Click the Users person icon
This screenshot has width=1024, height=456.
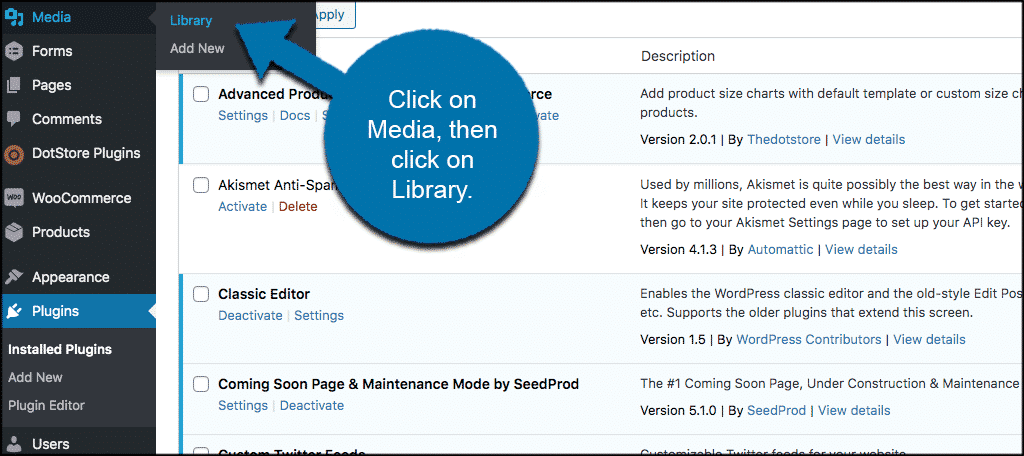[14, 444]
